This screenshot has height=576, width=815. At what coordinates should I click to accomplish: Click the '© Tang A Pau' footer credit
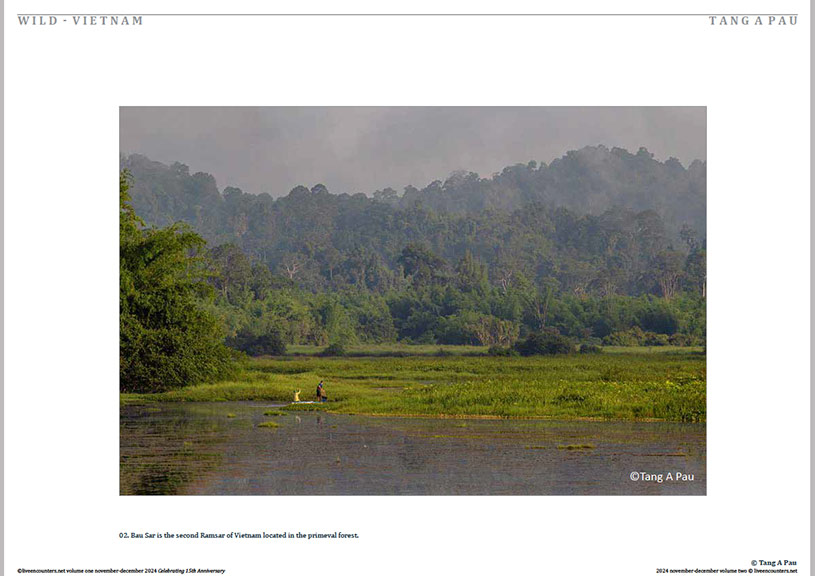773,562
